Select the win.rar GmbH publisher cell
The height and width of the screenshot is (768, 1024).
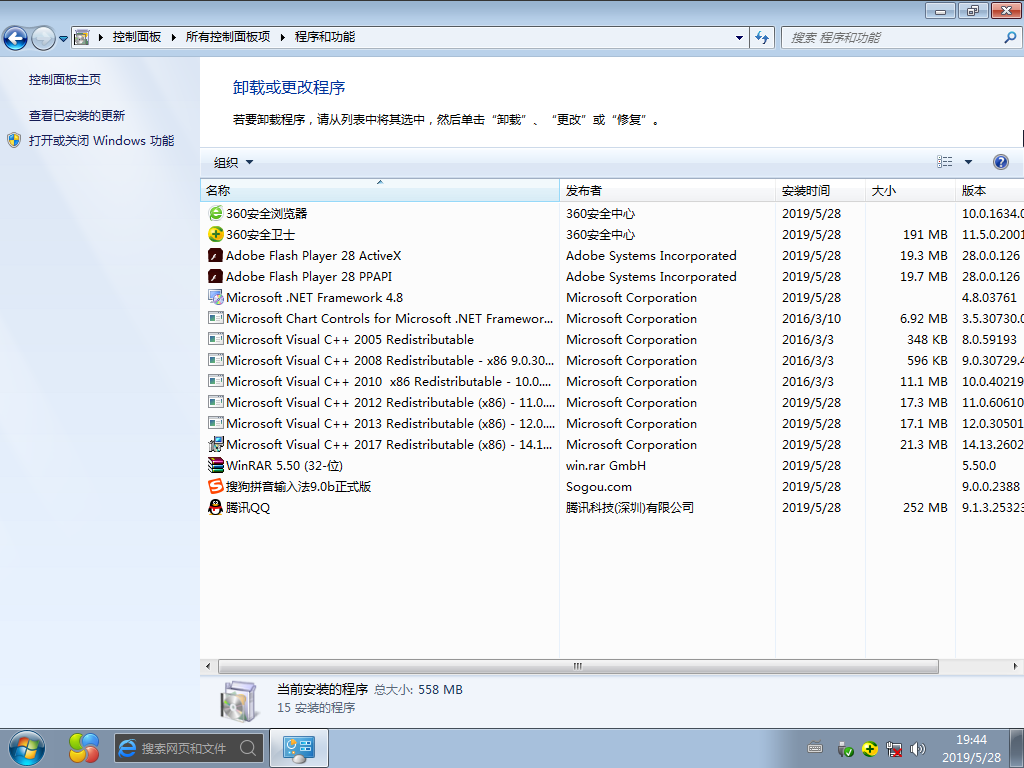(605, 466)
